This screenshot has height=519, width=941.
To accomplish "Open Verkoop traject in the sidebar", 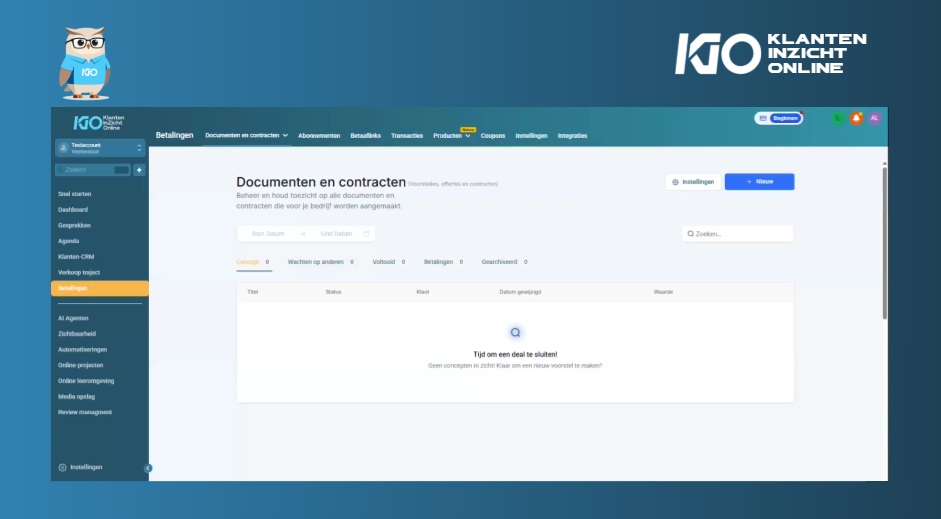I will tap(79, 272).
